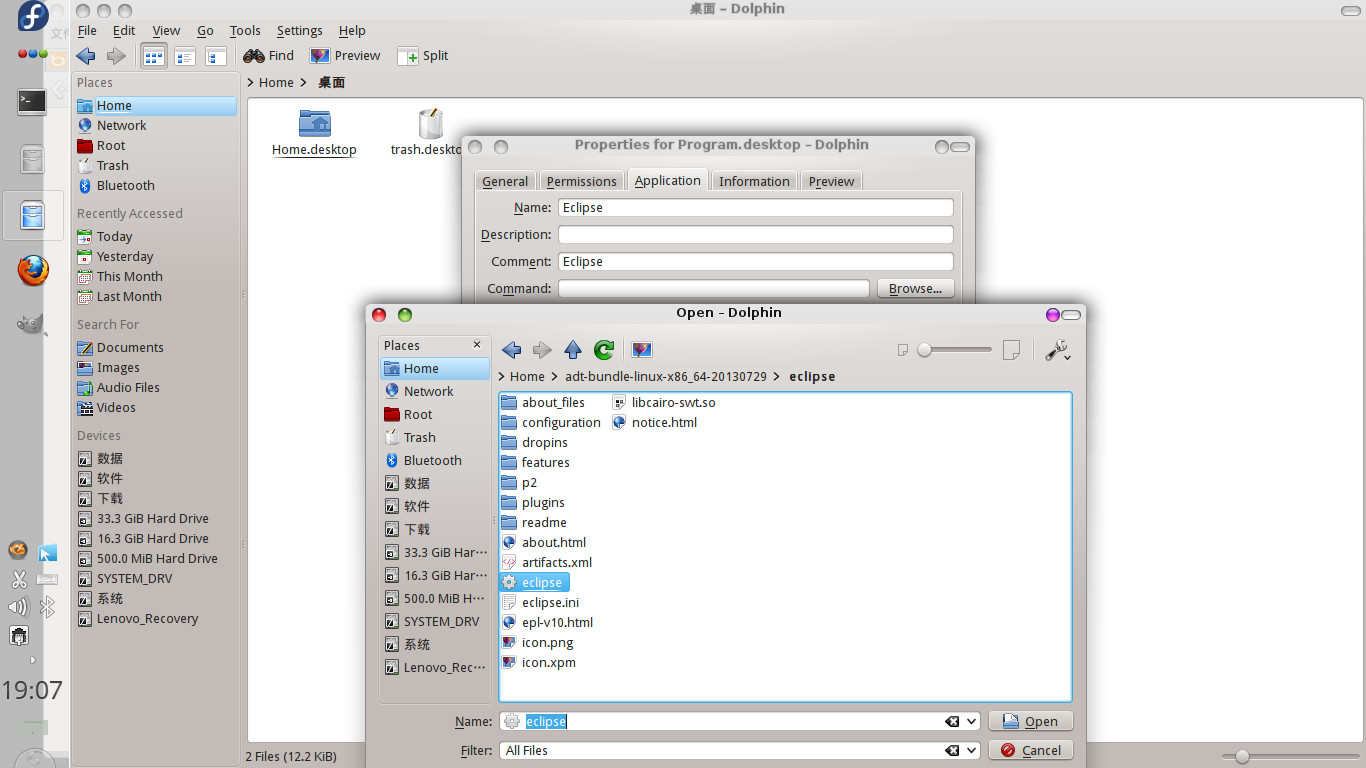Open Fedora launcher menu icon
The height and width of the screenshot is (768, 1366).
[x=33, y=17]
